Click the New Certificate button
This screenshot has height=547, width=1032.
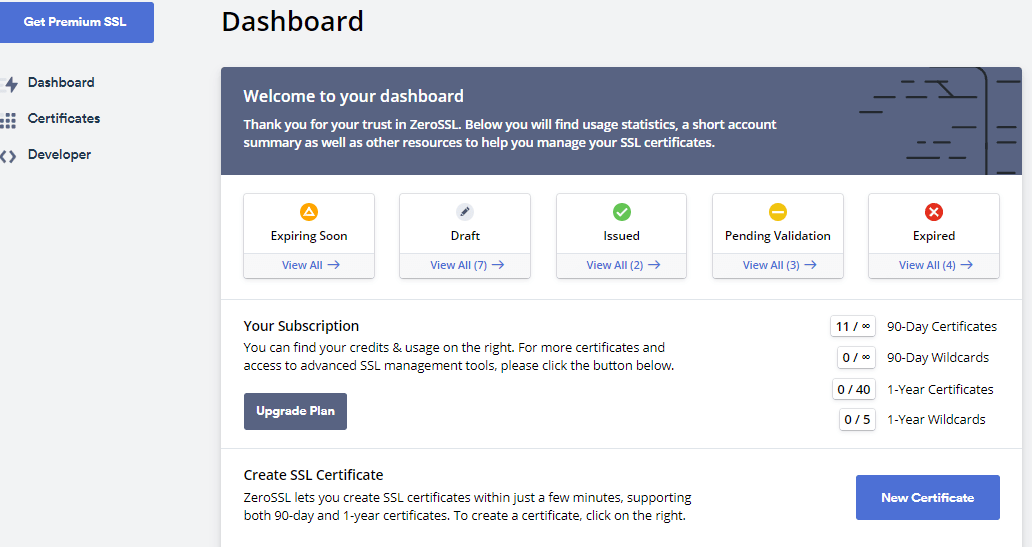coord(928,498)
